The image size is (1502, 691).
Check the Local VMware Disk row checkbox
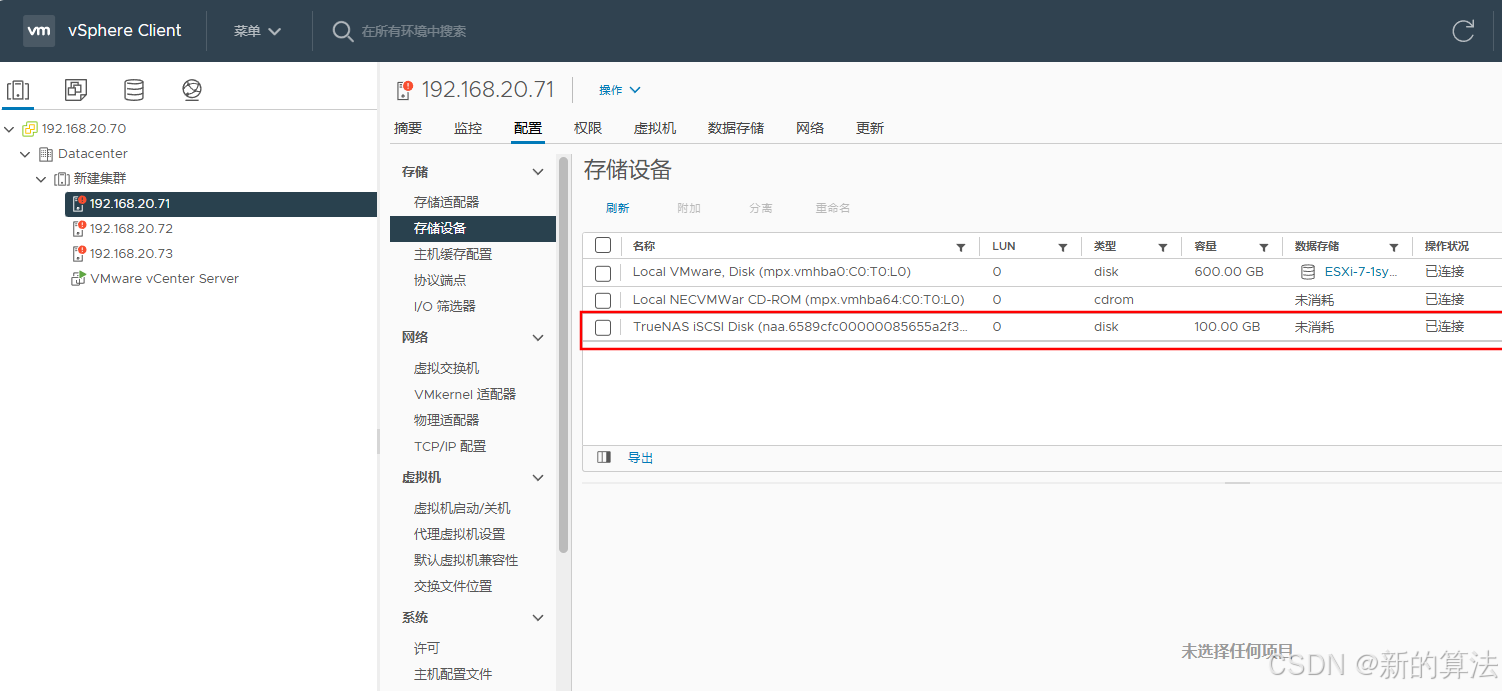(603, 273)
